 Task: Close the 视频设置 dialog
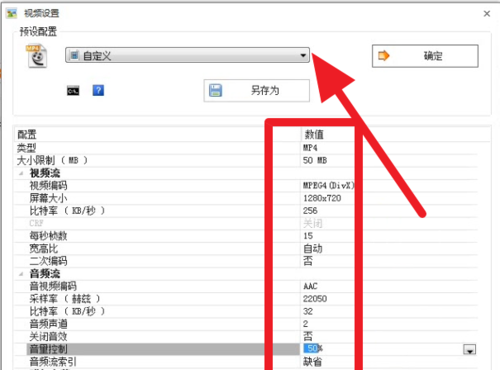click(487, 14)
